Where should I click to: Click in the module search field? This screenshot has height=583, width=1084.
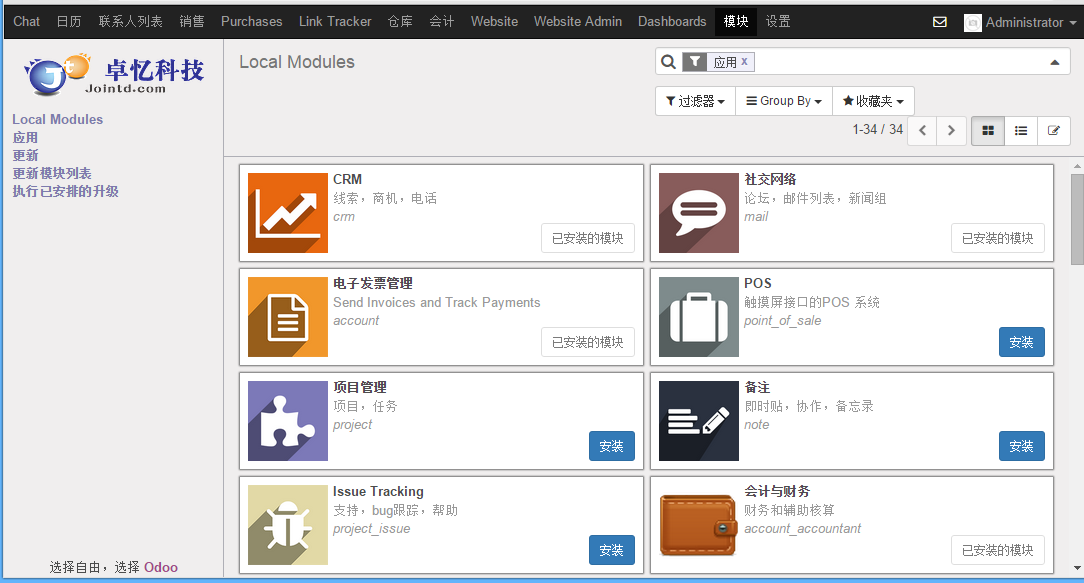tap(900, 62)
